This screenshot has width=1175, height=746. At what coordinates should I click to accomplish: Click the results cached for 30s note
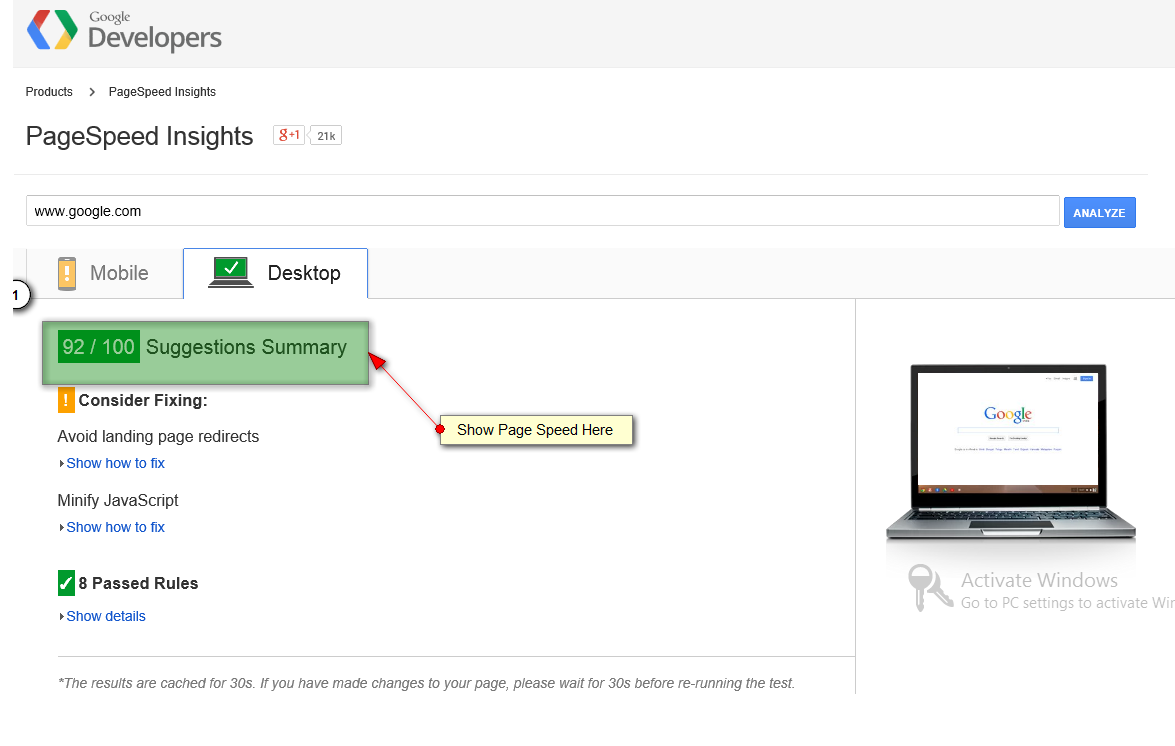426,683
